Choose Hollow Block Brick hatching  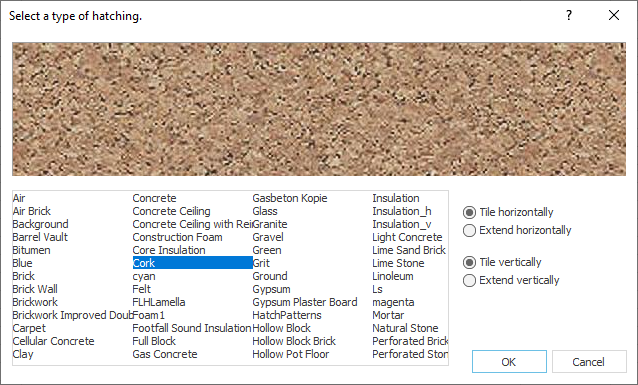pyautogui.click(x=294, y=341)
